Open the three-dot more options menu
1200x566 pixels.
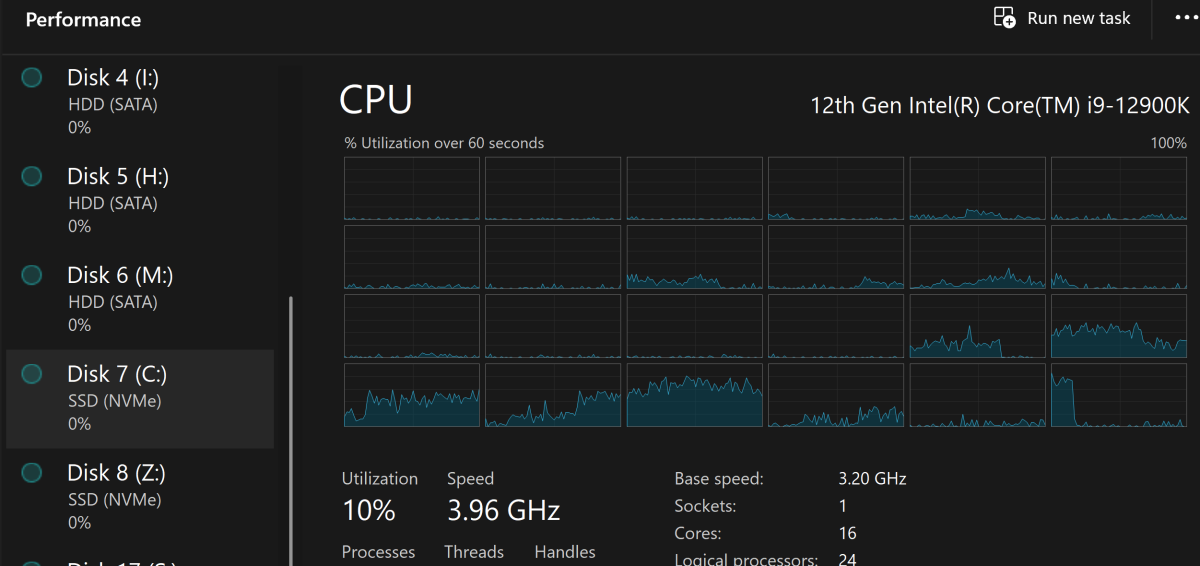1186,18
